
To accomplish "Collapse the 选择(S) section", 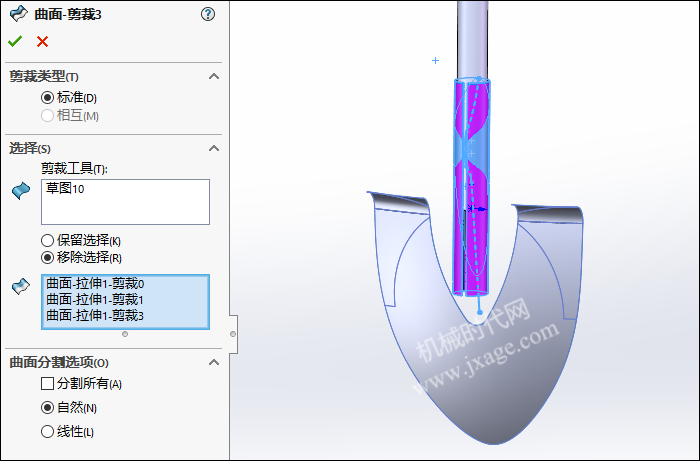I will tap(214, 148).
